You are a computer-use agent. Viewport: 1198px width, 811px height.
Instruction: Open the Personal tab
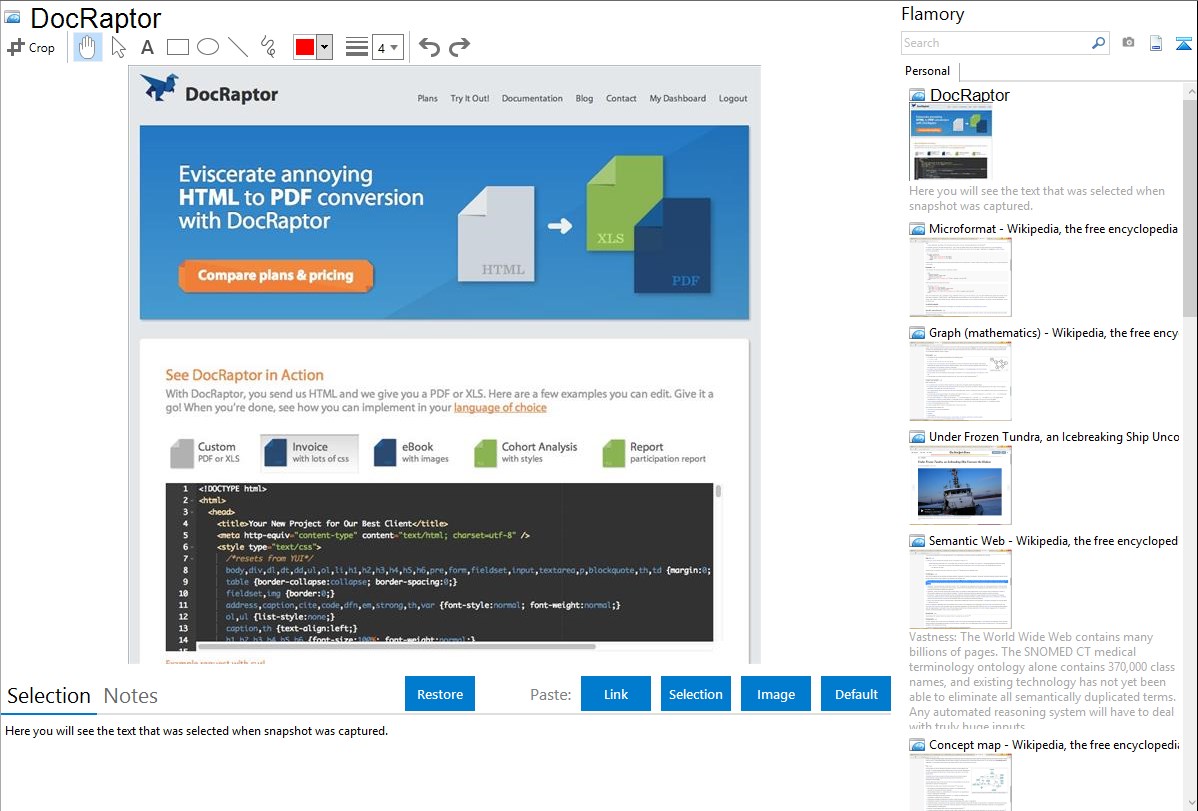928,71
